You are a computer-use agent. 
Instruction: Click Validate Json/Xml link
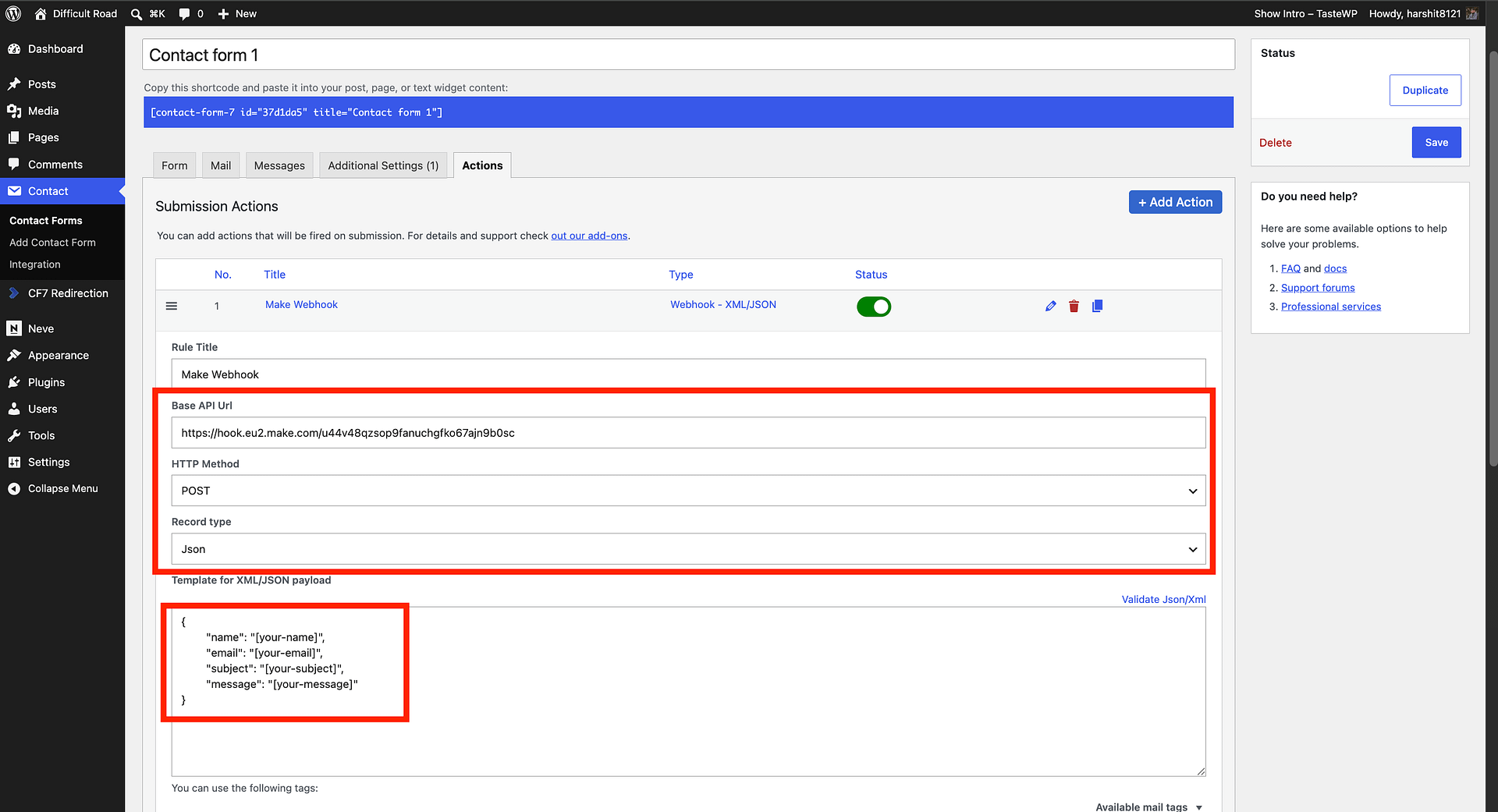click(x=1164, y=599)
